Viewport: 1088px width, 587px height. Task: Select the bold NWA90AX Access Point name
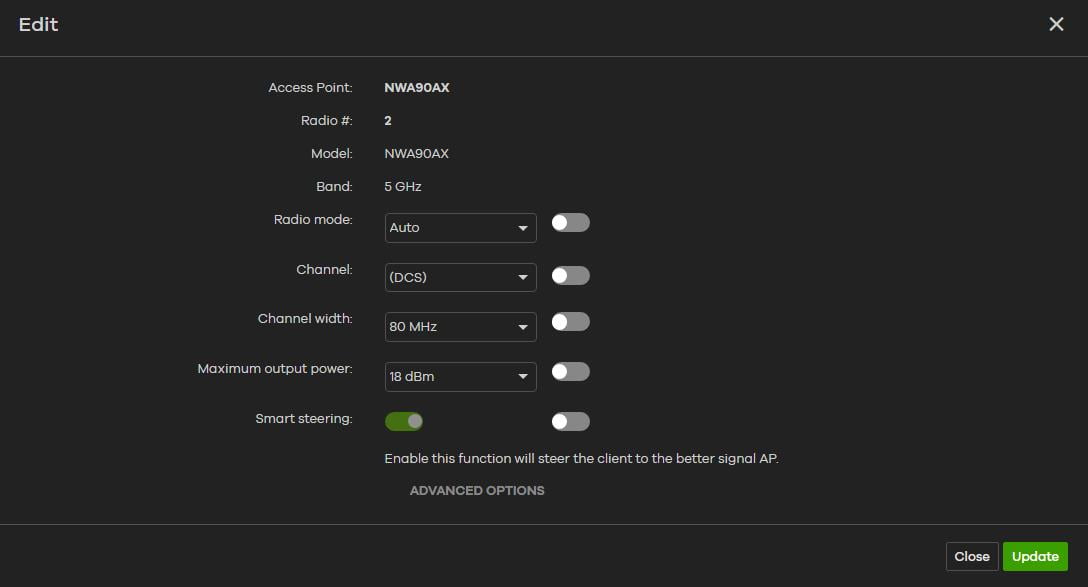tap(417, 88)
